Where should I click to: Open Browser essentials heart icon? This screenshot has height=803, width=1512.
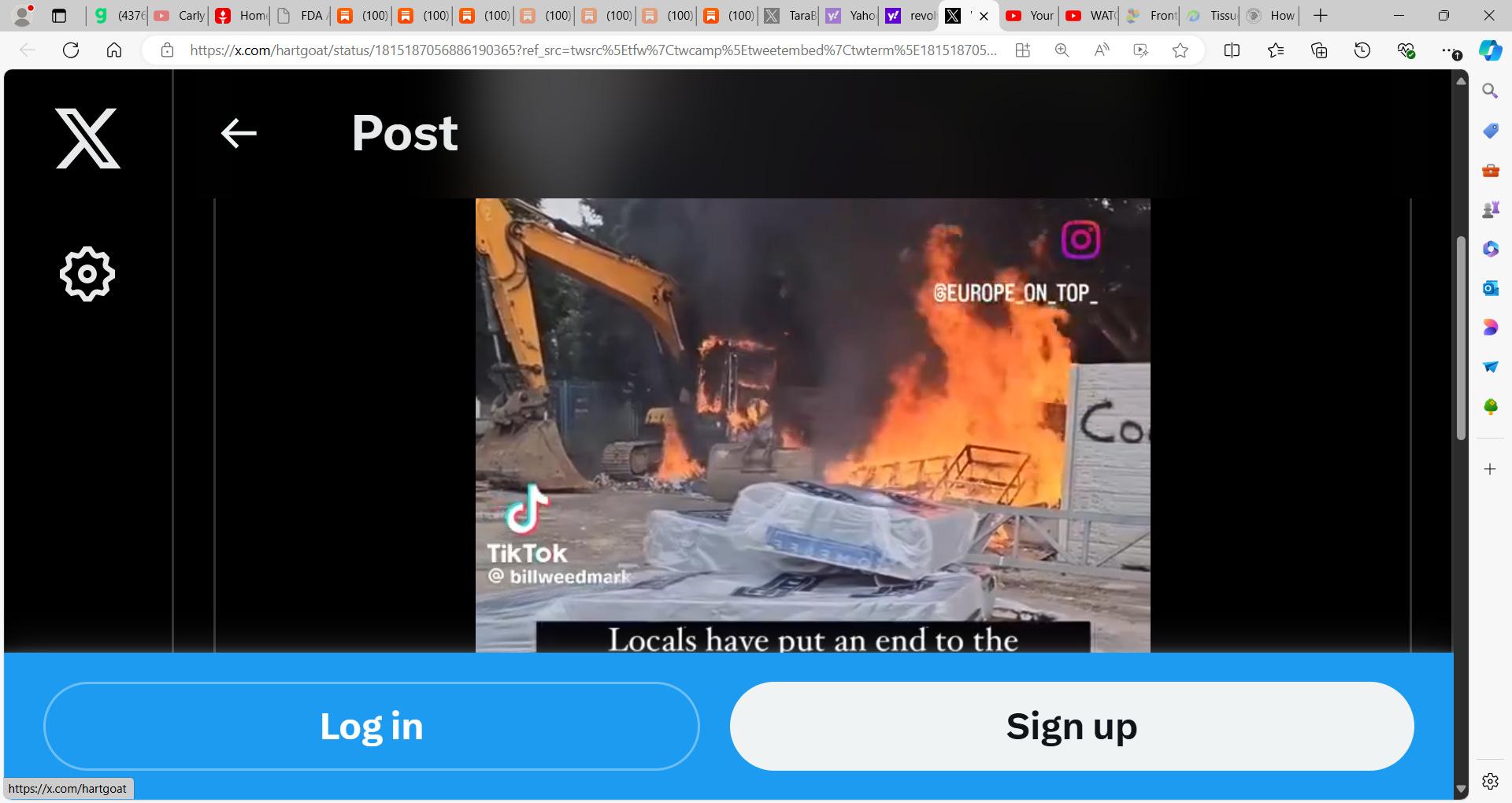[x=1406, y=50]
